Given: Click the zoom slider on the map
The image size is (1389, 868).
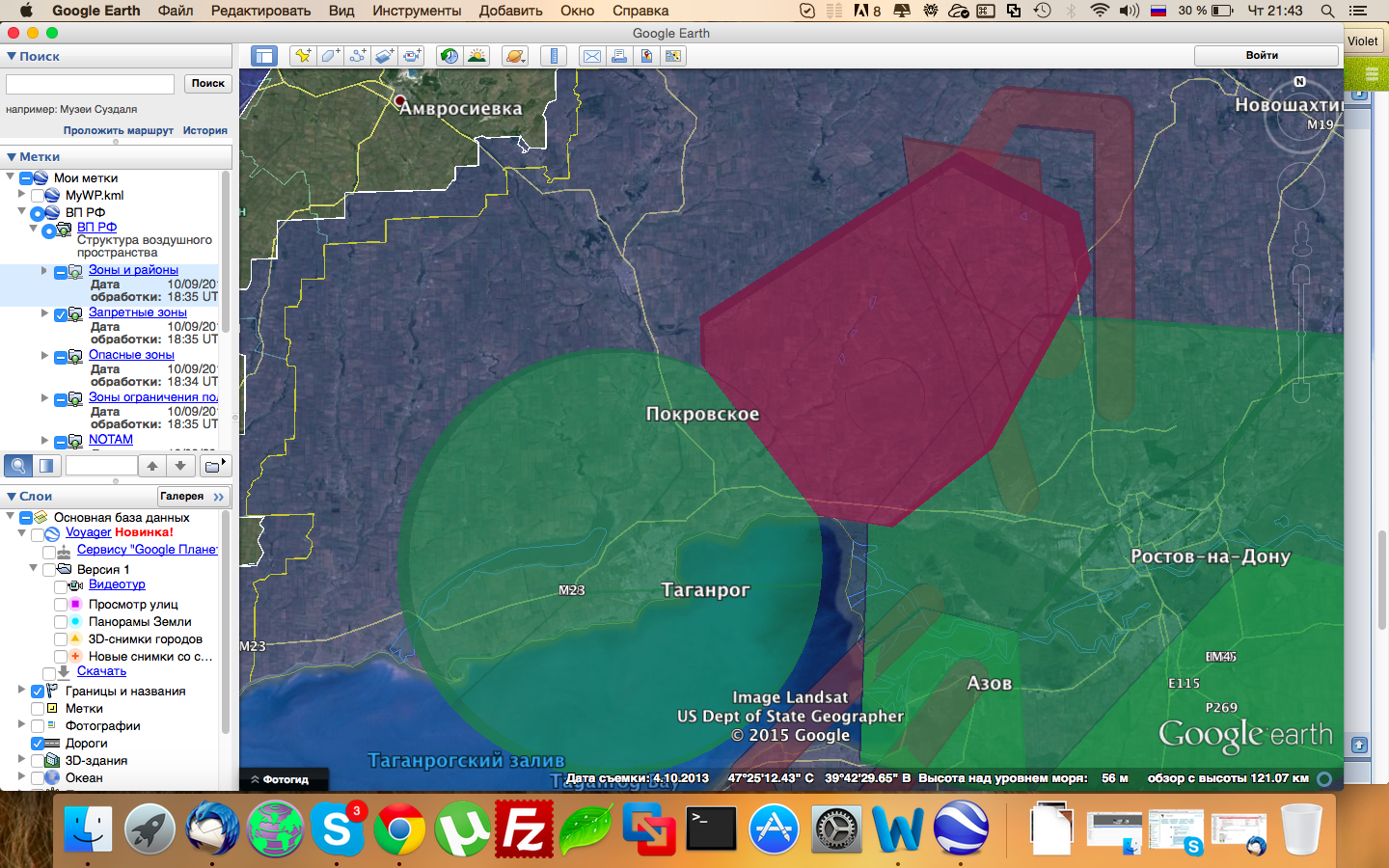Looking at the screenshot, I should point(1300,333).
